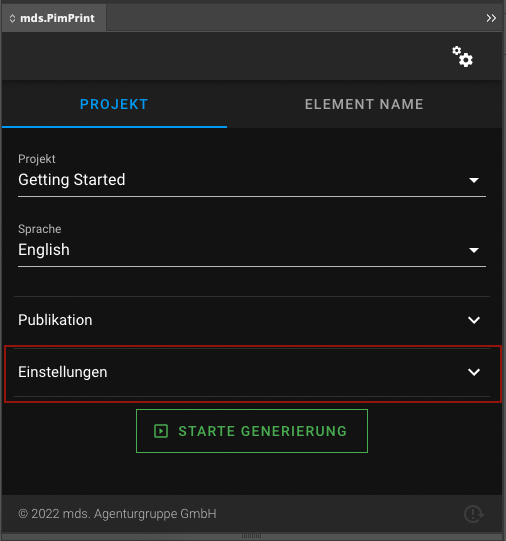506x541 pixels.
Task: Switch to the ELEMENT NAME tab
Action: (364, 104)
